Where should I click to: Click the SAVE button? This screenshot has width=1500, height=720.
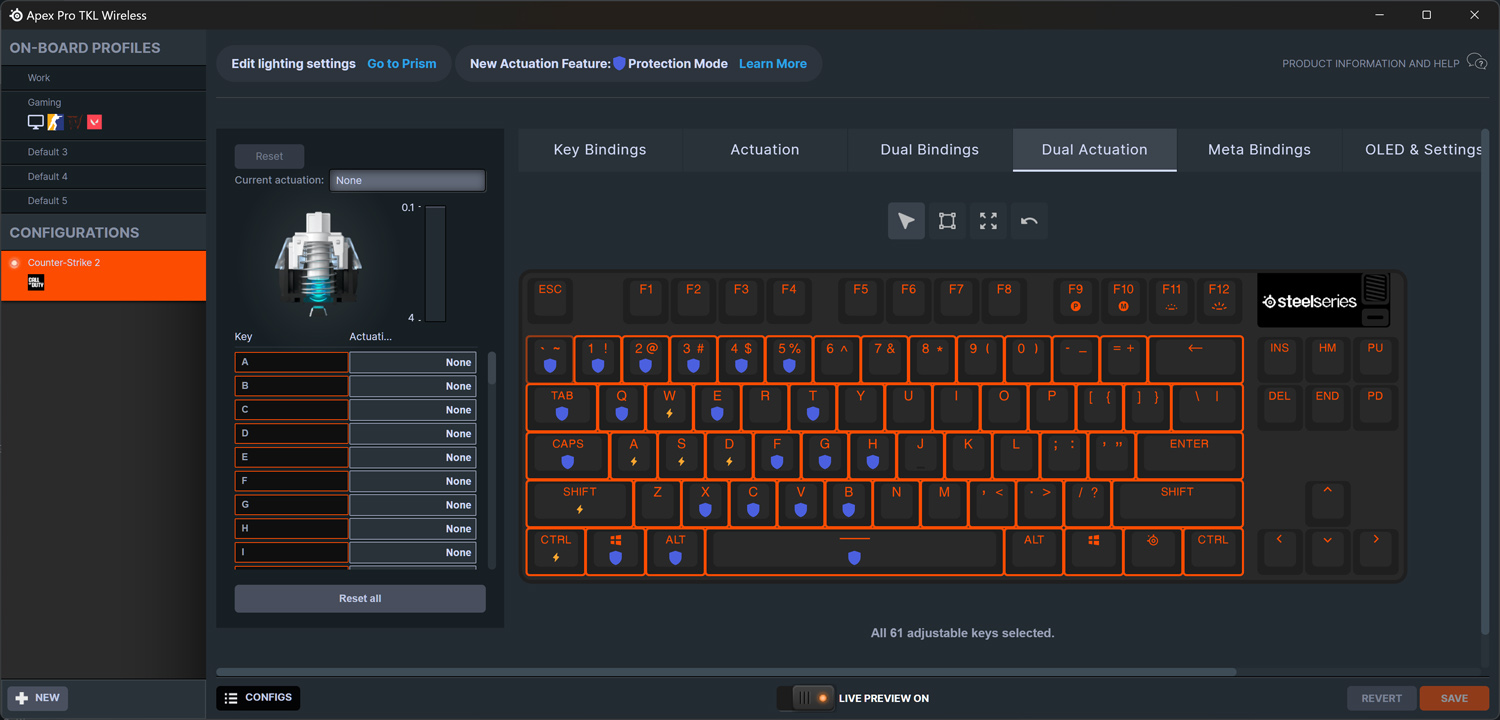1454,698
